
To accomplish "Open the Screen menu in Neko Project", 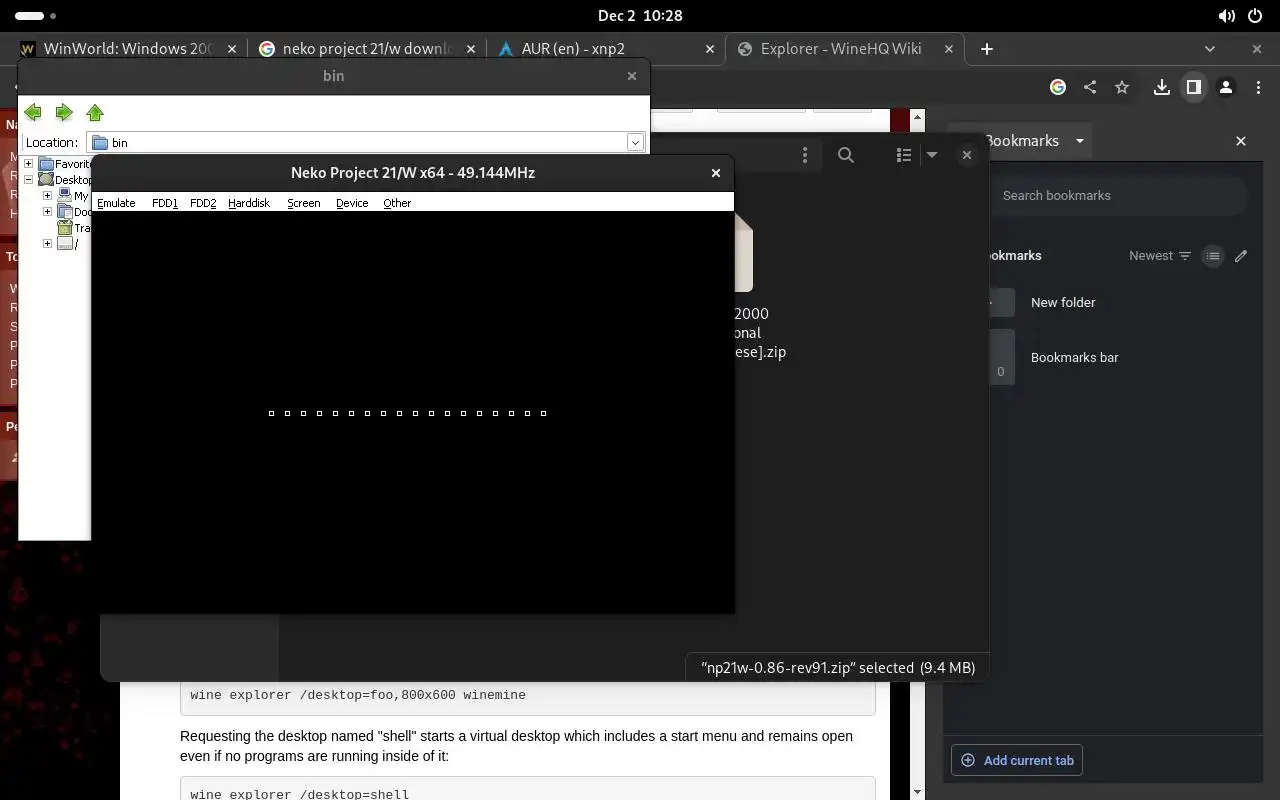I will pyautogui.click(x=304, y=203).
